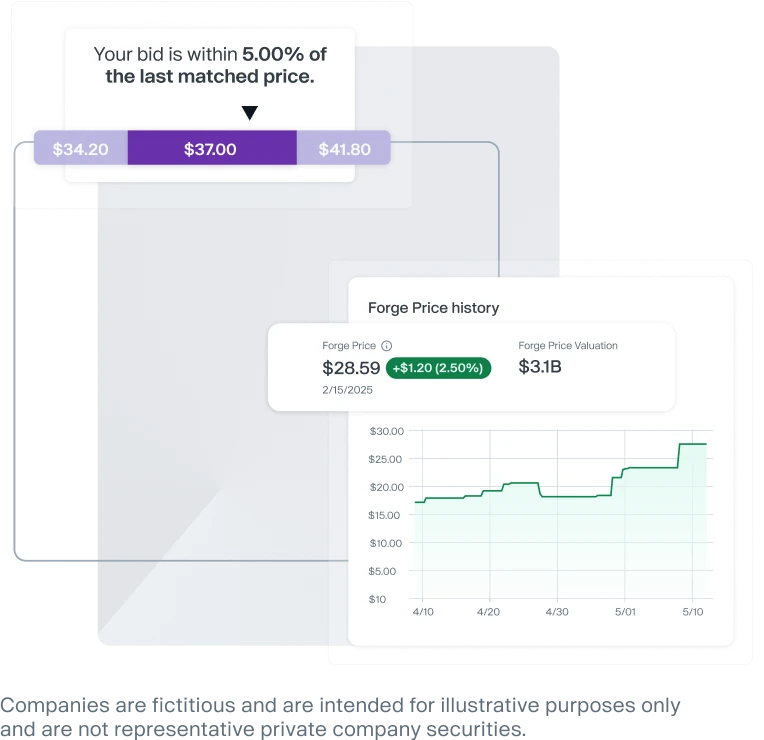764x740 pixels.
Task: Click the Forge Price Valuation label
Action: click(568, 345)
